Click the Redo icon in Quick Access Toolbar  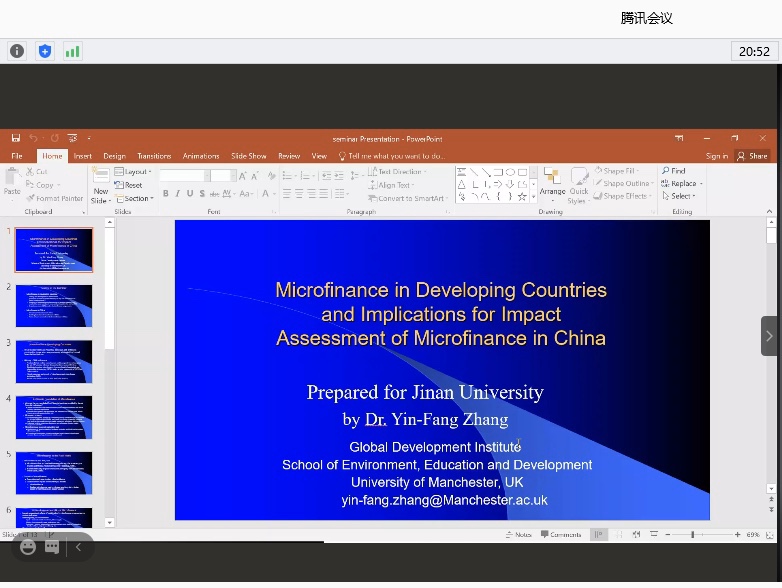[x=55, y=138]
